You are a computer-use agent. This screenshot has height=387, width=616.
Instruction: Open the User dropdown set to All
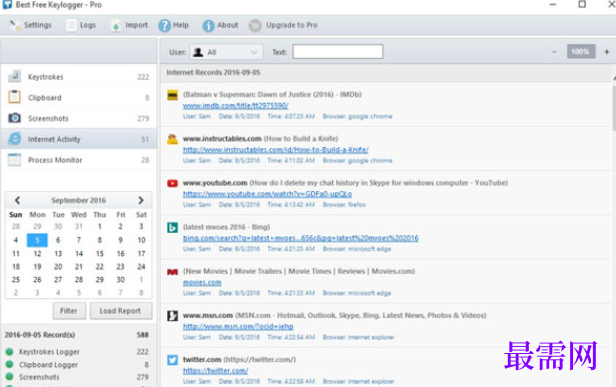(226, 52)
